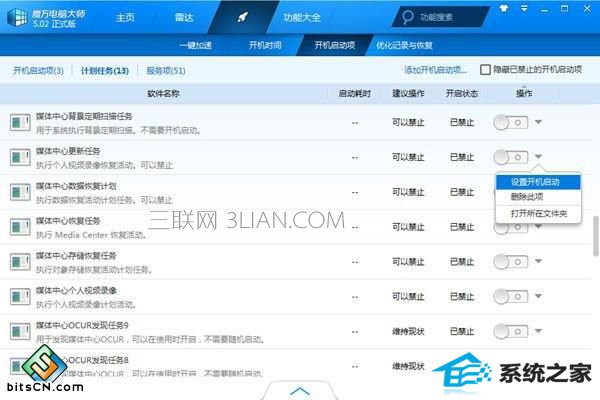This screenshot has height=400, width=600.
Task: Expand options arrow for 媒体中心OCUR发现任务9
Action: tap(538, 331)
